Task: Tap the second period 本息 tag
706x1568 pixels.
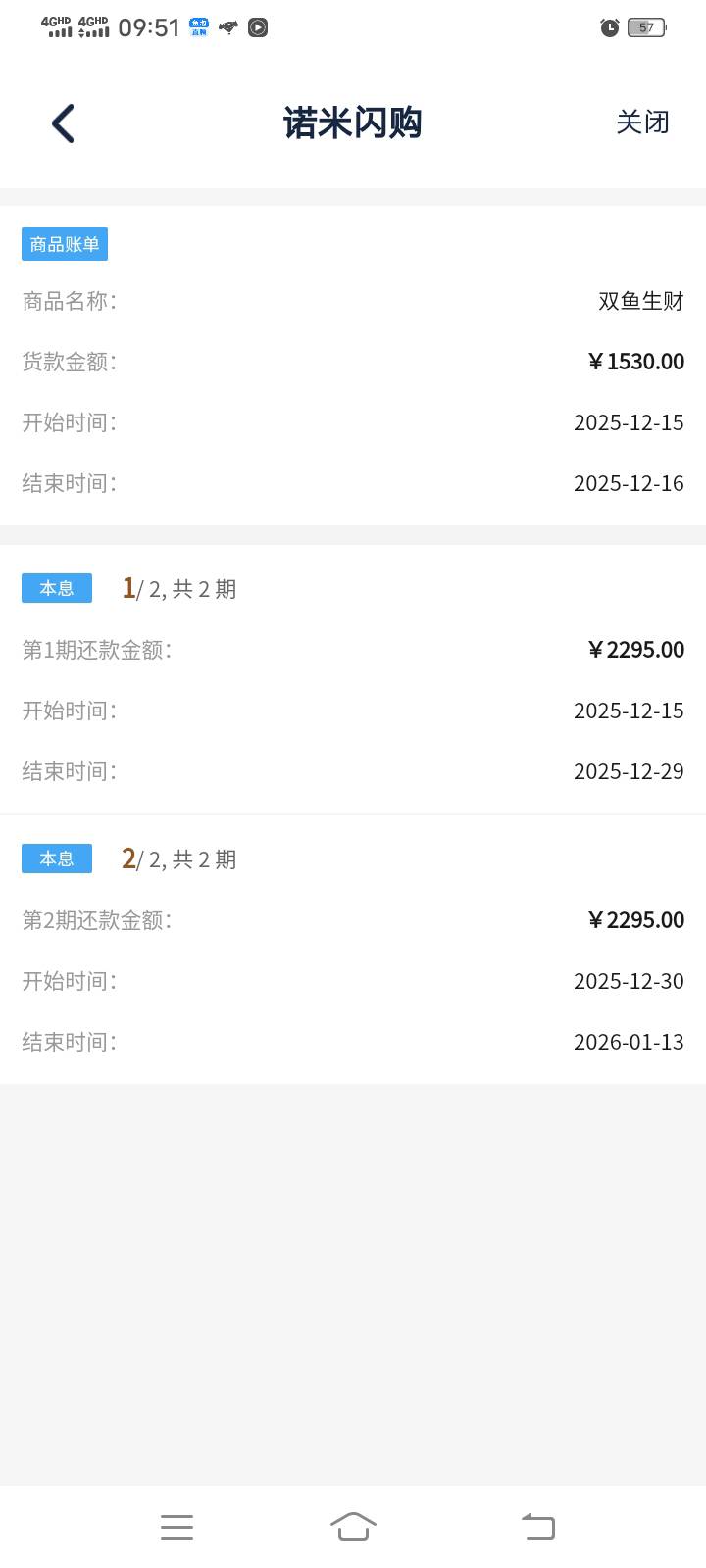Action: [x=57, y=858]
